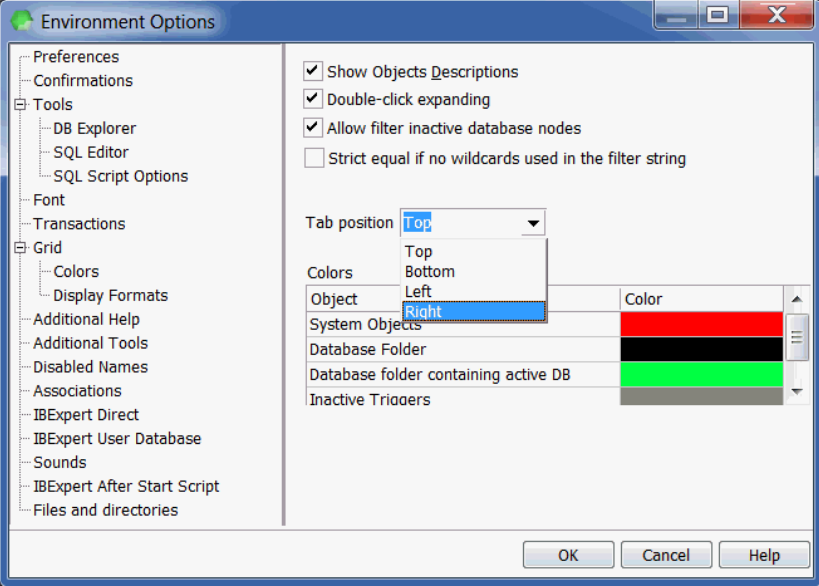Change the green active DB folder color
The image size is (819, 586).
tap(701, 374)
